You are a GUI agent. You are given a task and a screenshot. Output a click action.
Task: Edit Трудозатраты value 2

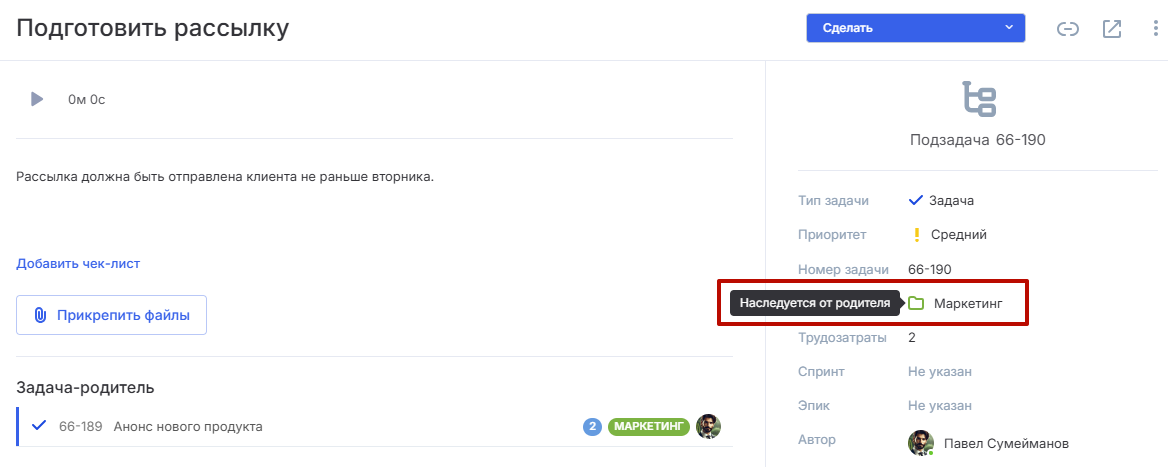tap(912, 337)
